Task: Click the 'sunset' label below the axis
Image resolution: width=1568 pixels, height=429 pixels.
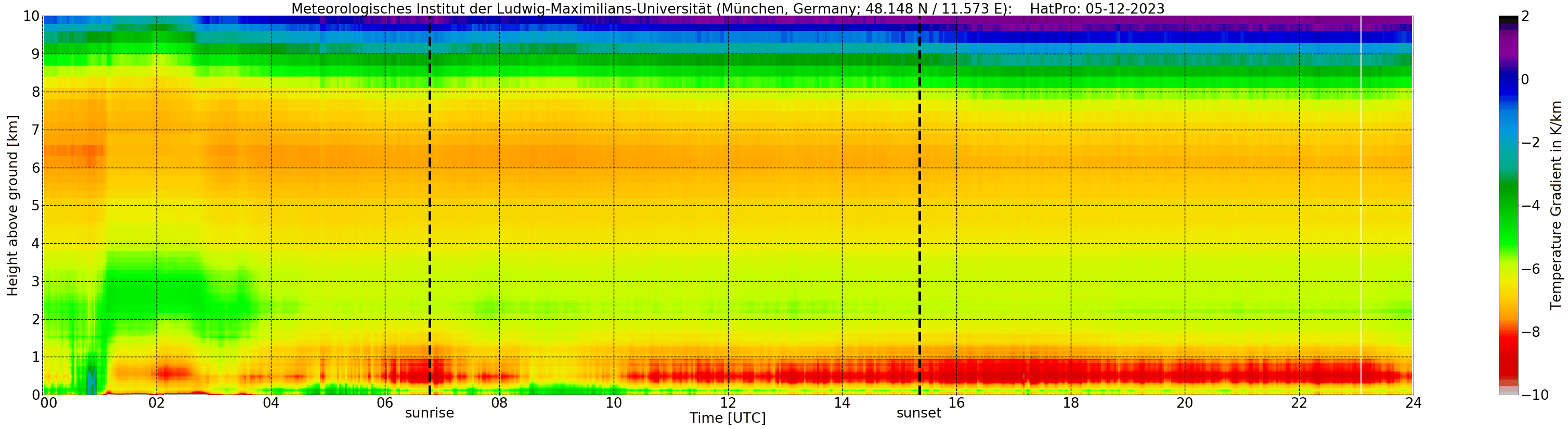Action: [x=919, y=413]
